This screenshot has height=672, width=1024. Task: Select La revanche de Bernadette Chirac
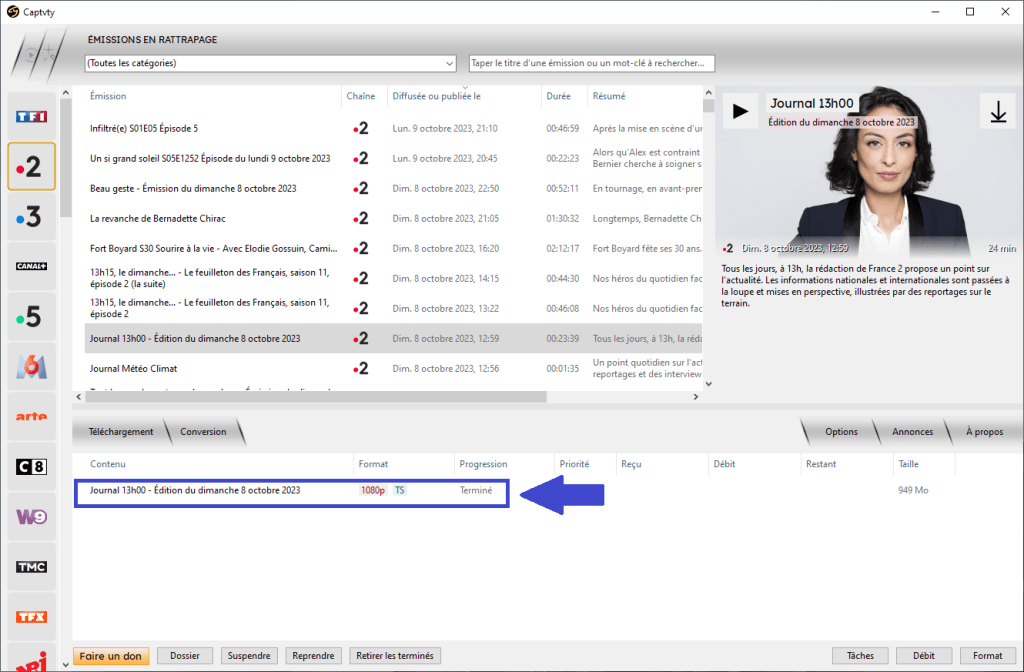(393, 219)
